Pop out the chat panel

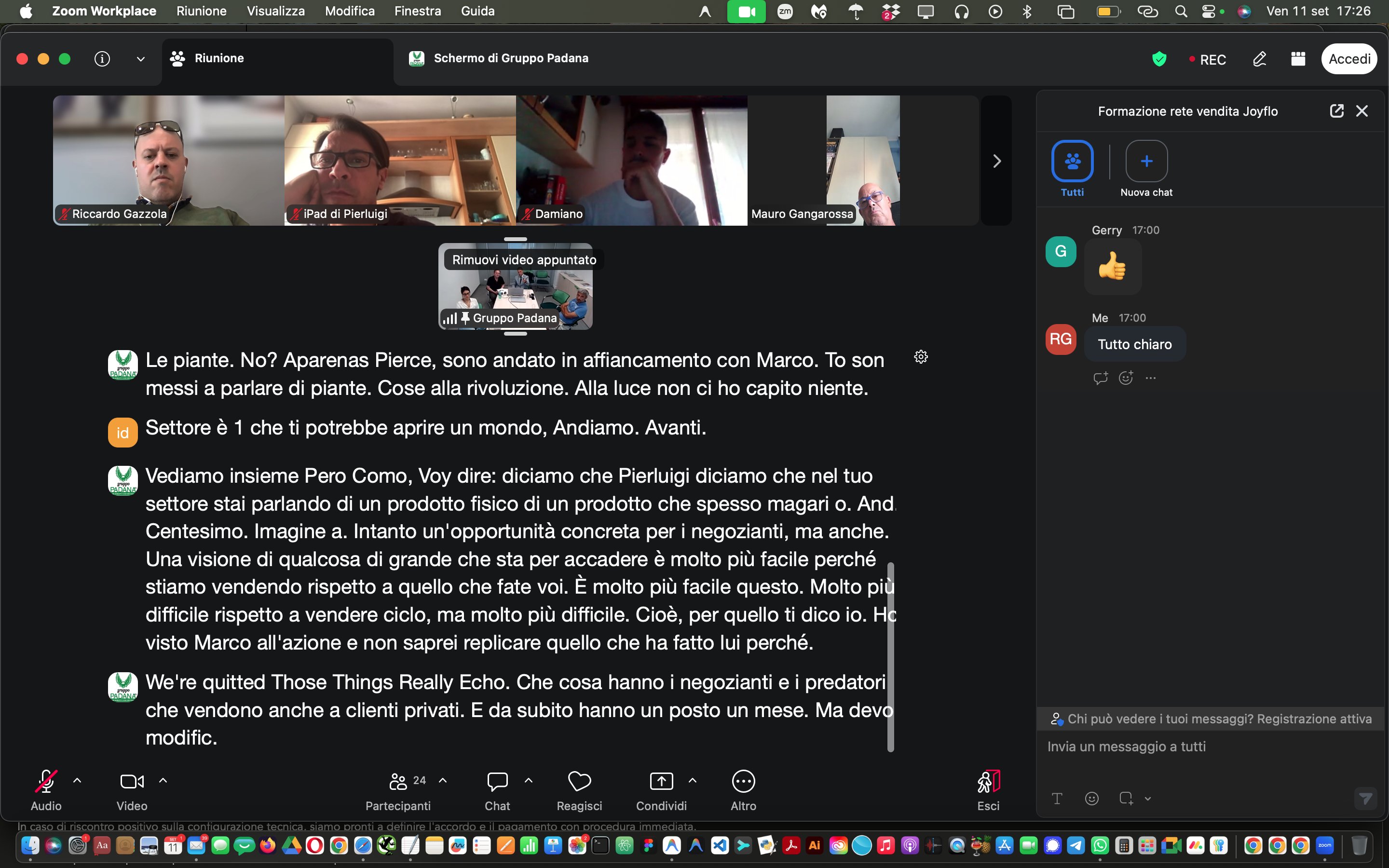click(1336, 111)
